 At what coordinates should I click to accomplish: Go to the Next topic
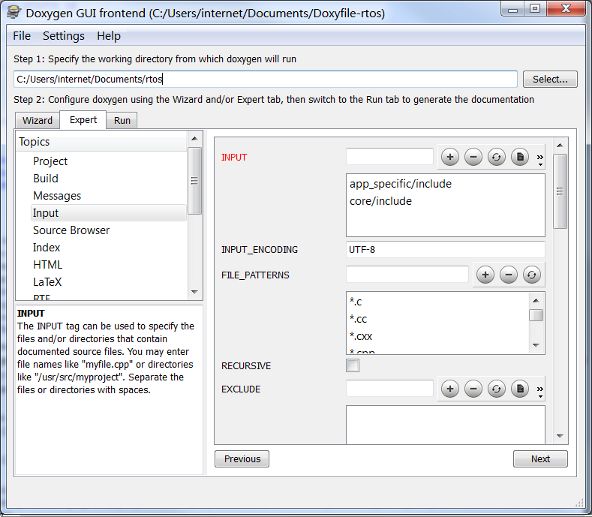tap(540, 459)
